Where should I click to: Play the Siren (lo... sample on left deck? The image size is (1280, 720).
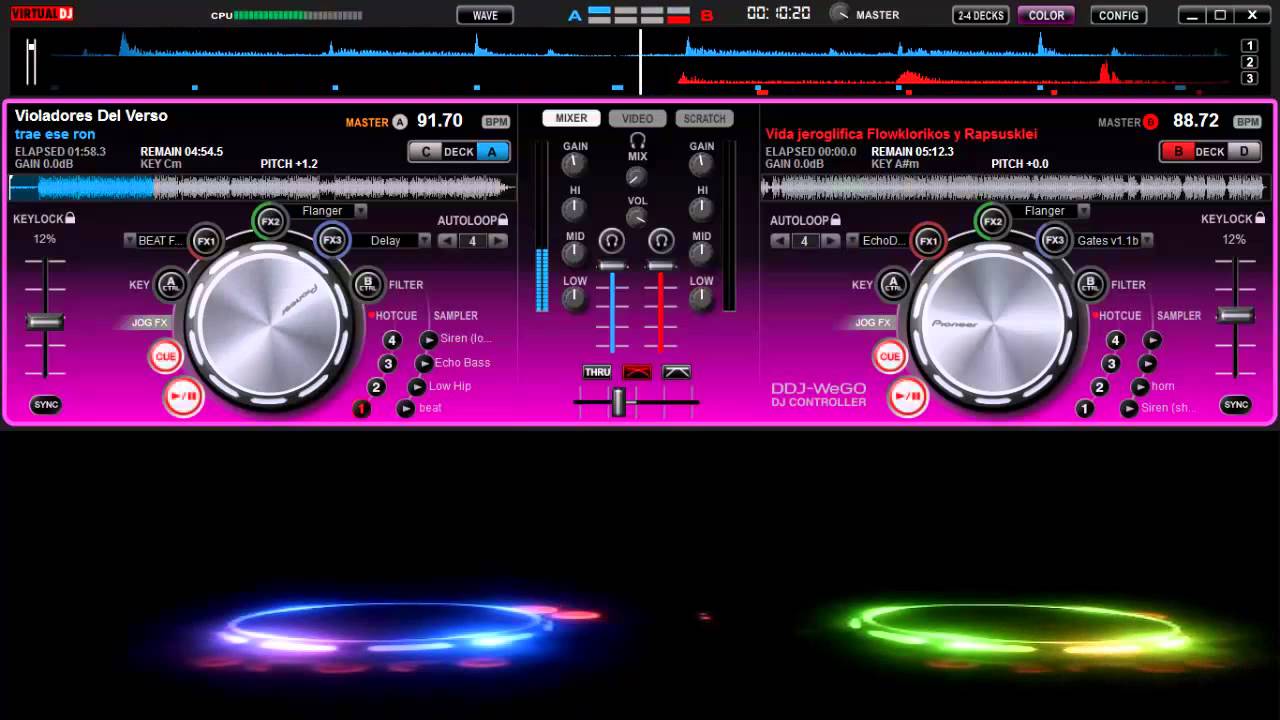(x=429, y=340)
